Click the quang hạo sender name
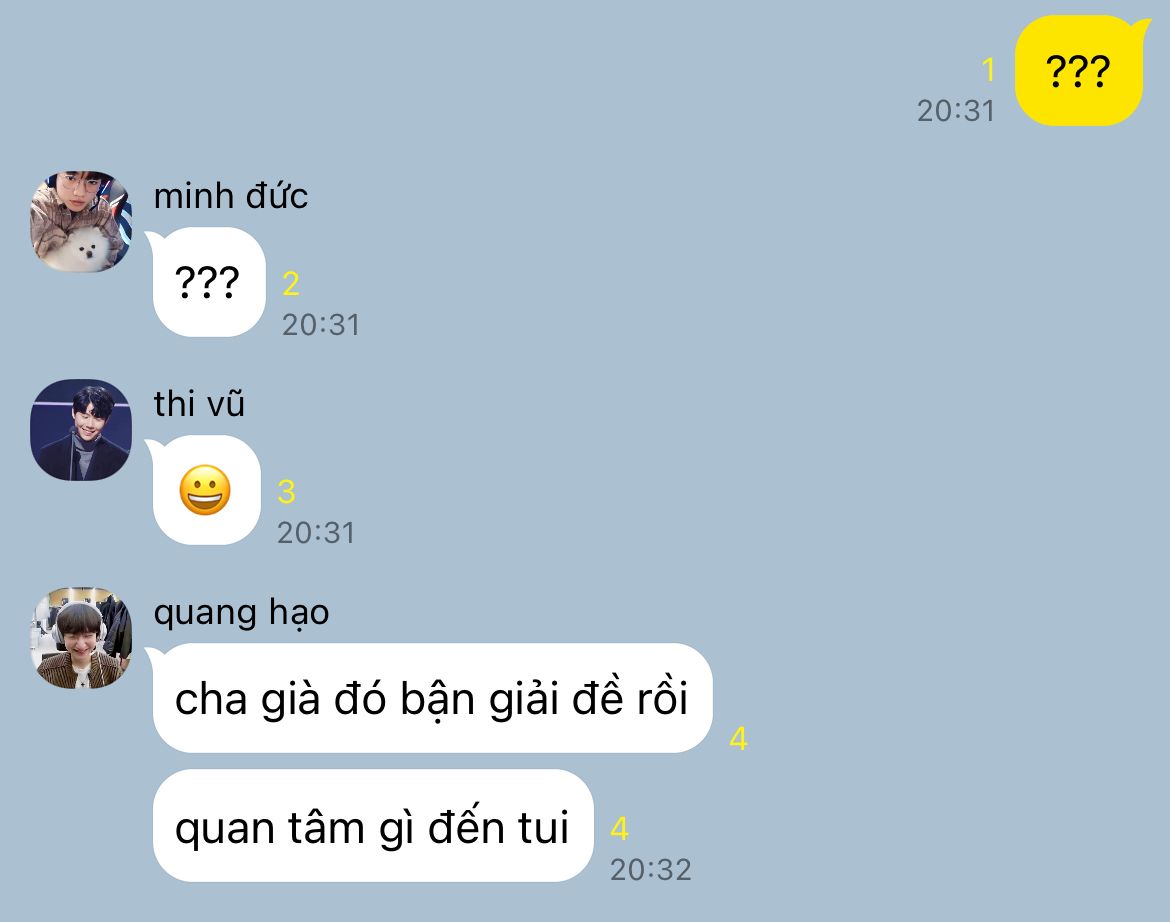 tap(241, 613)
